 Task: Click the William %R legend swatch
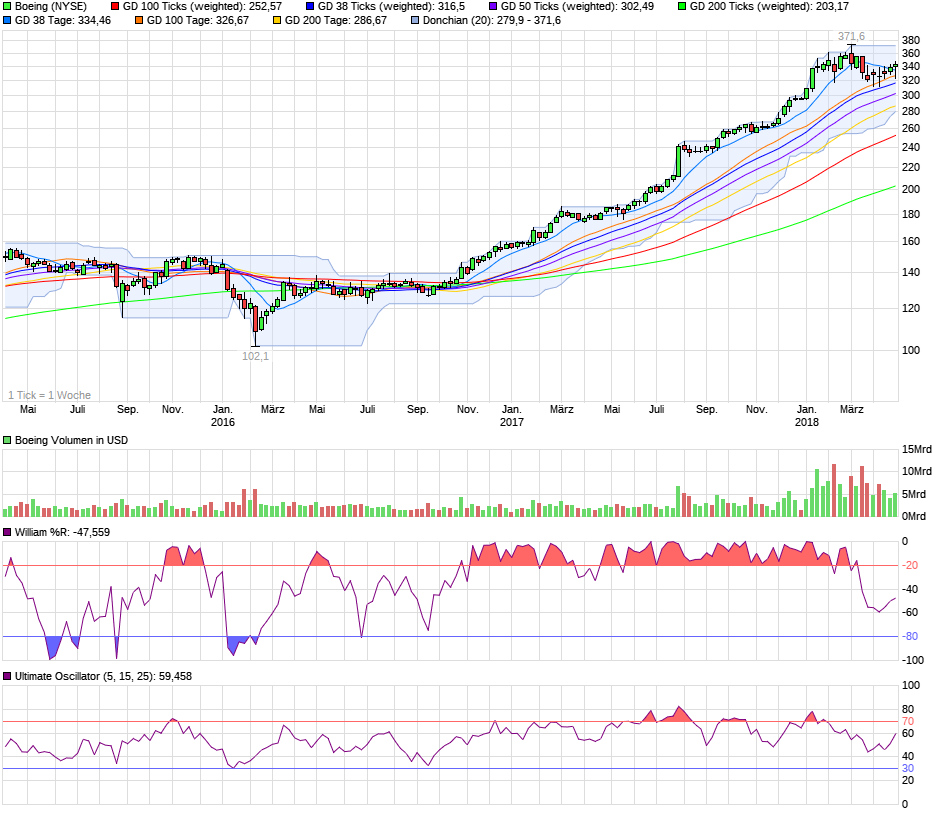[x=7, y=532]
